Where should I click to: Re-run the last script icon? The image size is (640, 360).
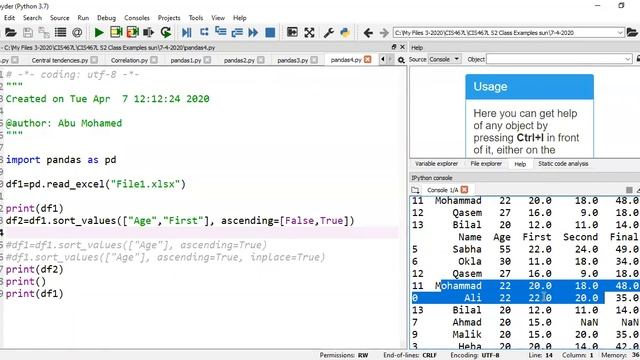166,32
